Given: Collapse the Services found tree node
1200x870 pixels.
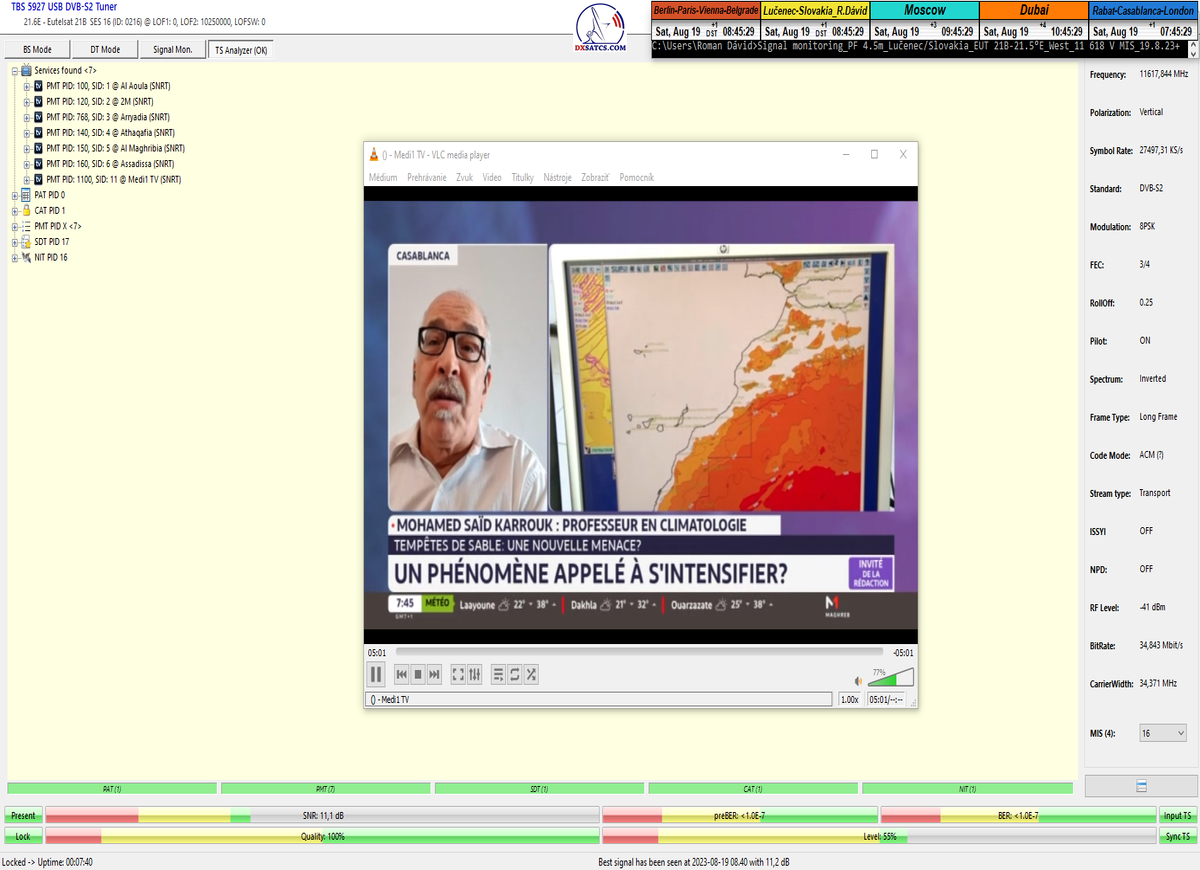Looking at the screenshot, I should pyautogui.click(x=15, y=71).
